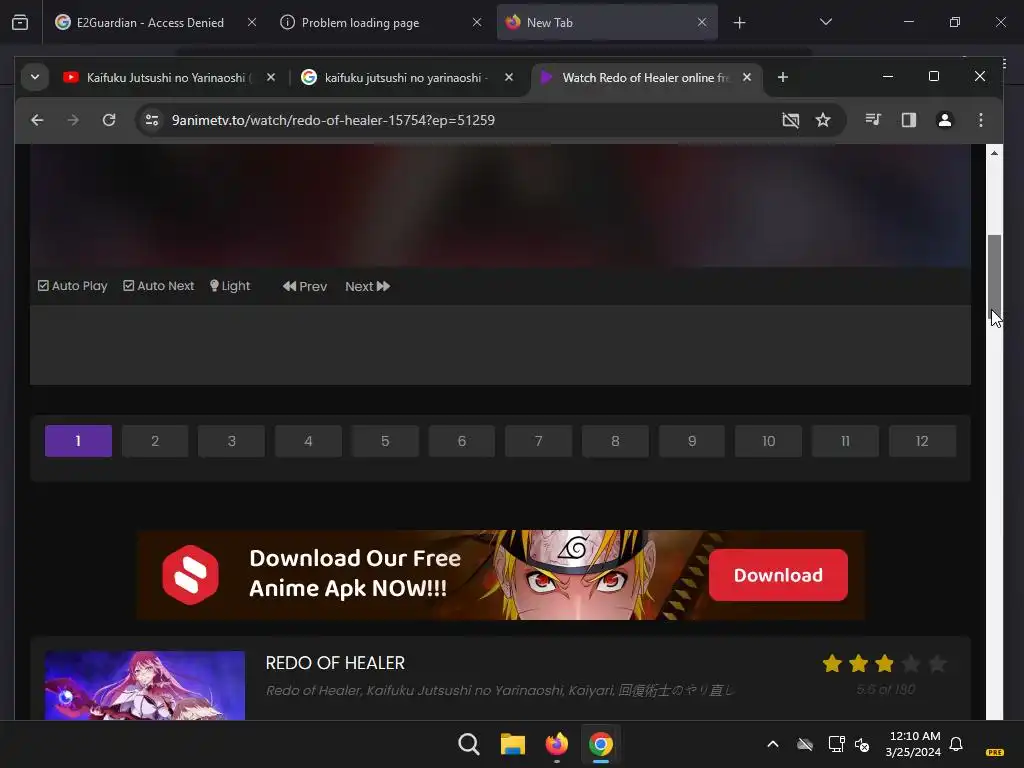Switch to YouTube Kaifuku Jutsushi tab
This screenshot has width=1024, height=768.
tap(159, 78)
